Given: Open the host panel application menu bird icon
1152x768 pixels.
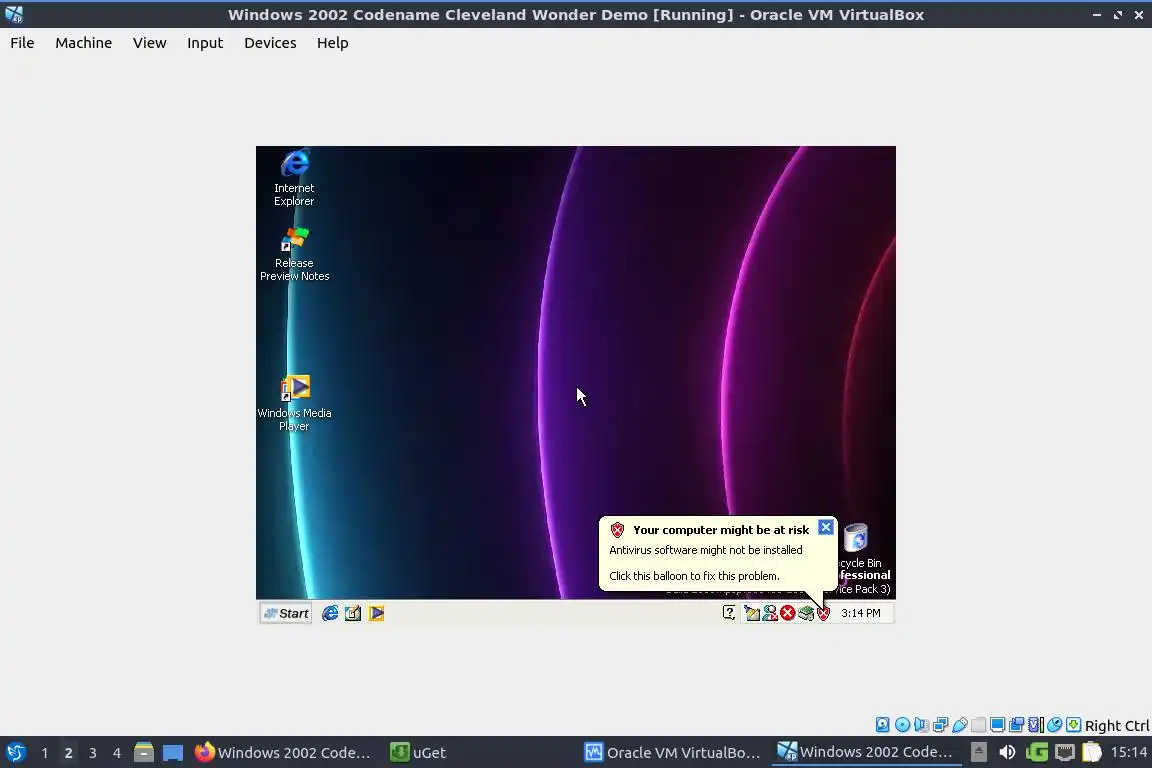Looking at the screenshot, I should [x=15, y=753].
